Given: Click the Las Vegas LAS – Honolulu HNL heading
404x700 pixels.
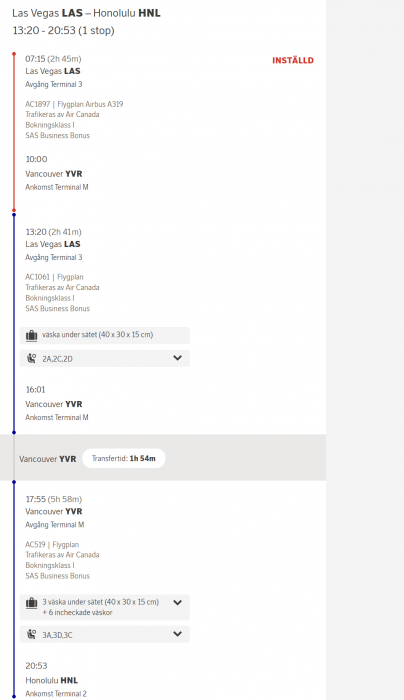Looking at the screenshot, I should tap(86, 13).
